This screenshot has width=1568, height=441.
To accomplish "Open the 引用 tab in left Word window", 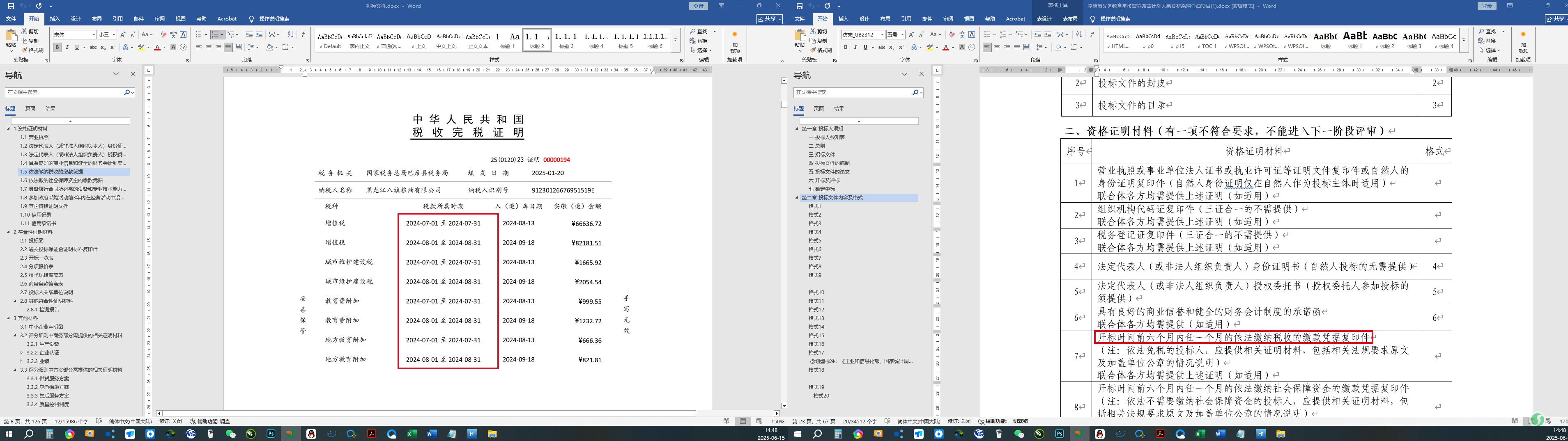I will 117,19.
